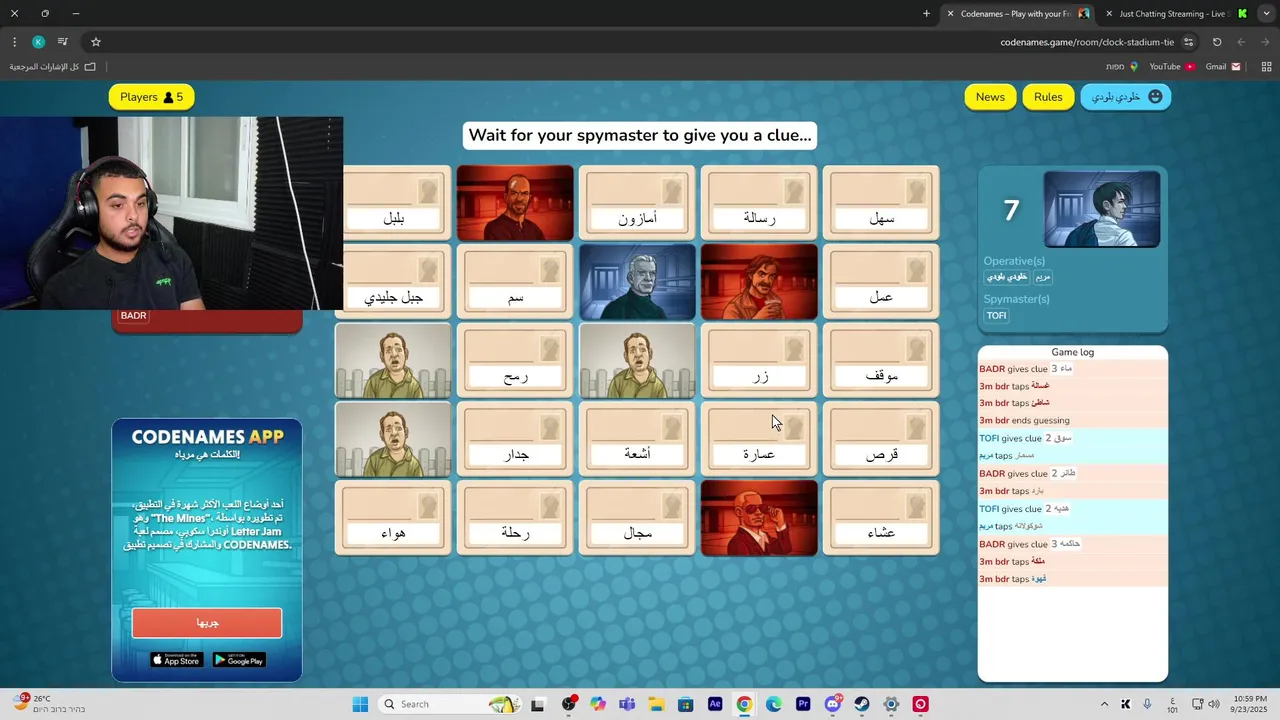
Task: Open Task View from taskbar
Action: point(538,704)
